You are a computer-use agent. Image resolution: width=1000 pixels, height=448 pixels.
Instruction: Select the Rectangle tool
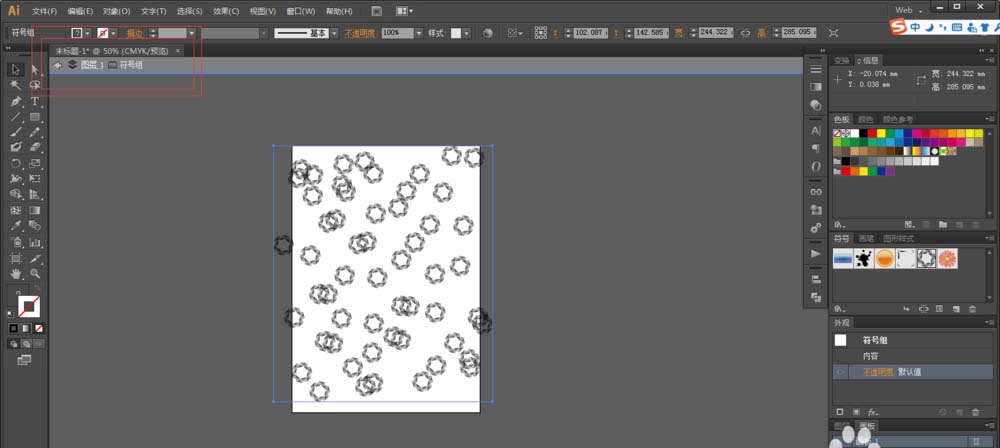pos(35,116)
